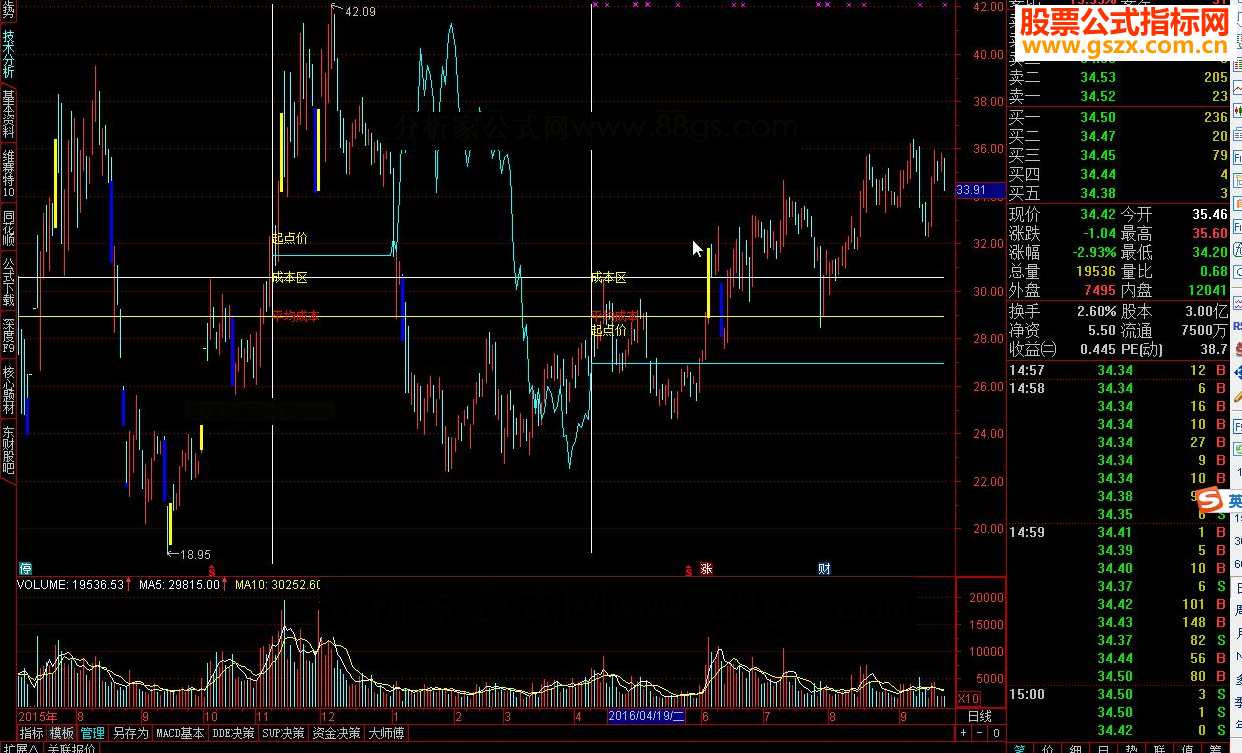Zoom in with the plus button

[x=964, y=733]
